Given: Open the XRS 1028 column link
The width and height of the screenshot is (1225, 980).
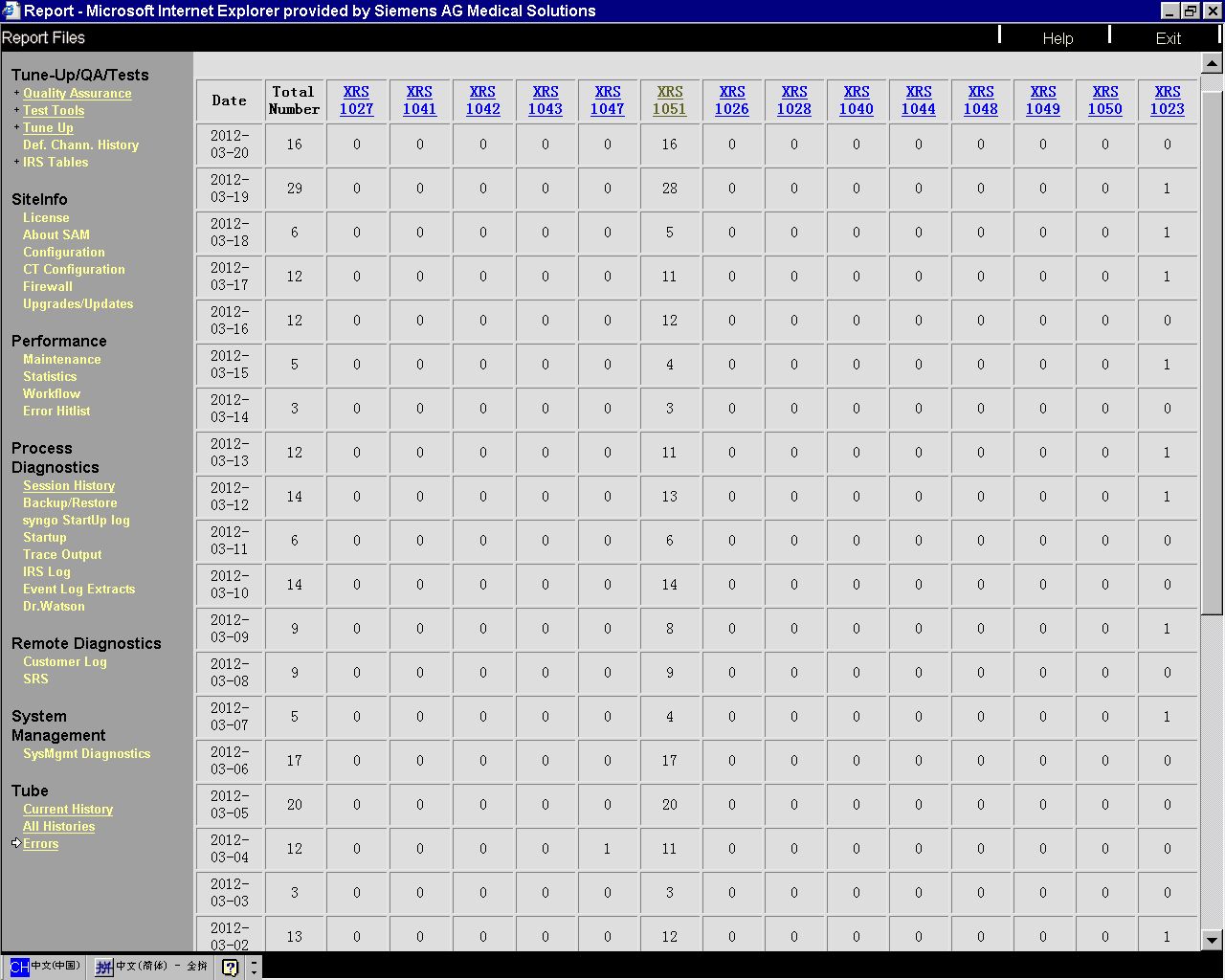Looking at the screenshot, I should point(794,100).
